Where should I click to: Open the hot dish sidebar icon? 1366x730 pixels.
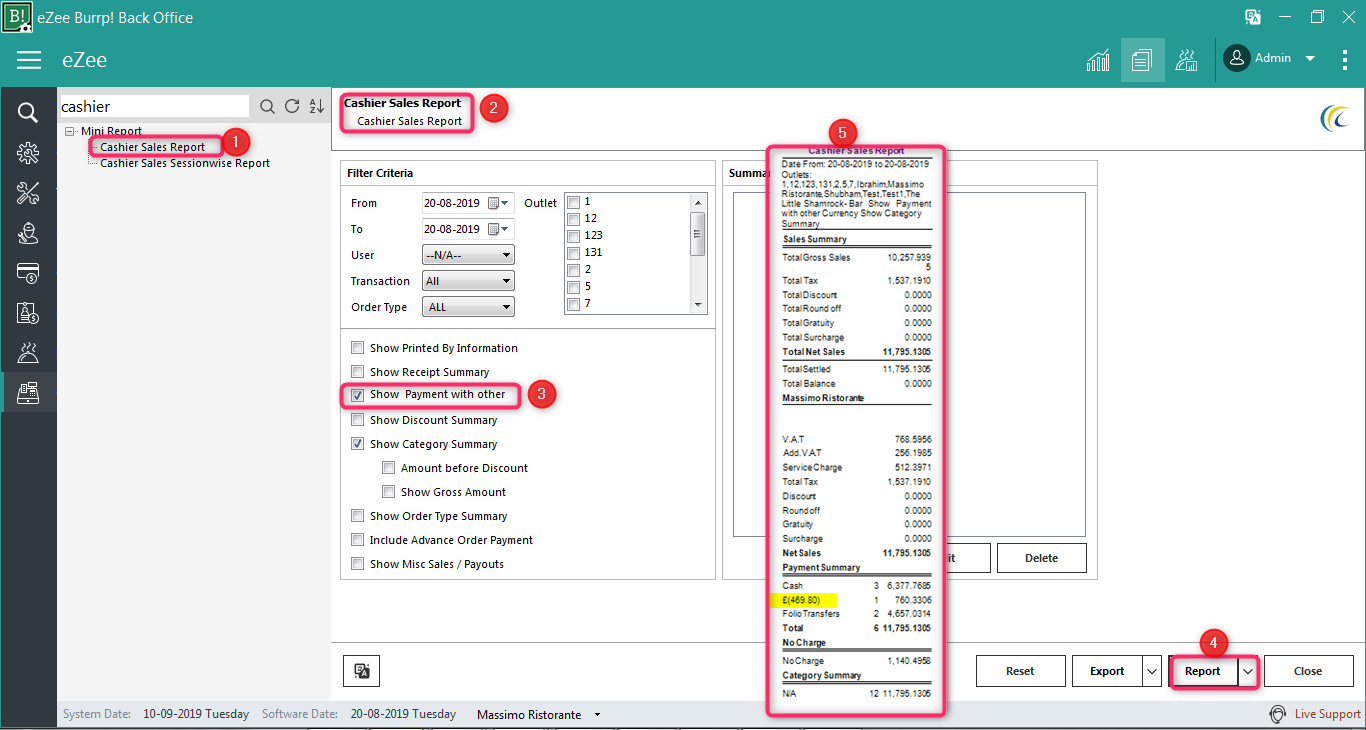(x=28, y=352)
